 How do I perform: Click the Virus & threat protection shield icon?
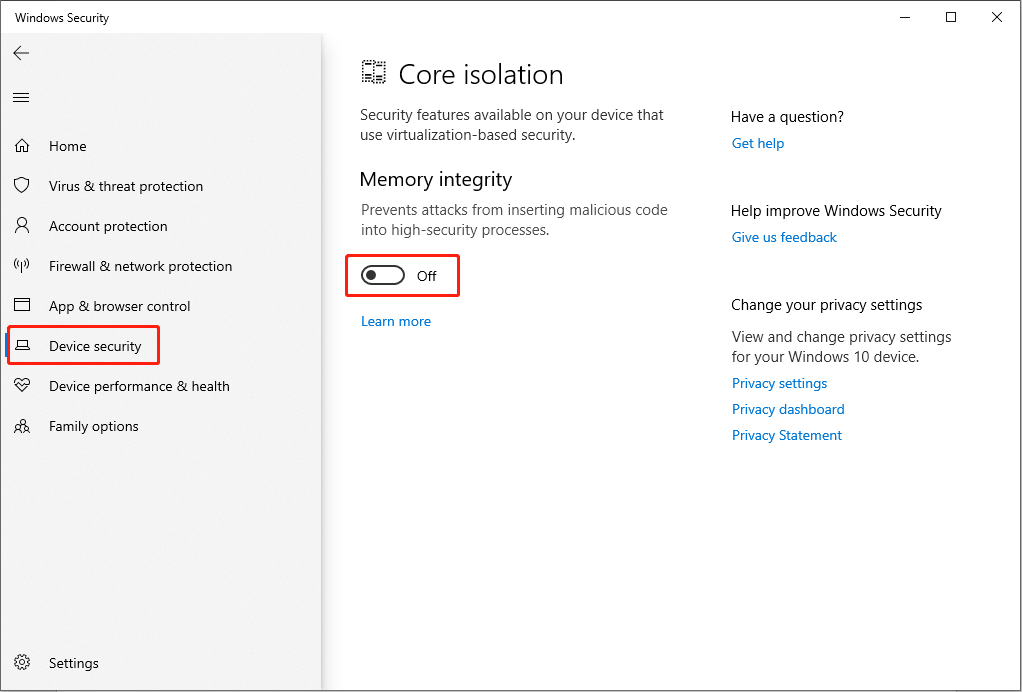pos(22,186)
